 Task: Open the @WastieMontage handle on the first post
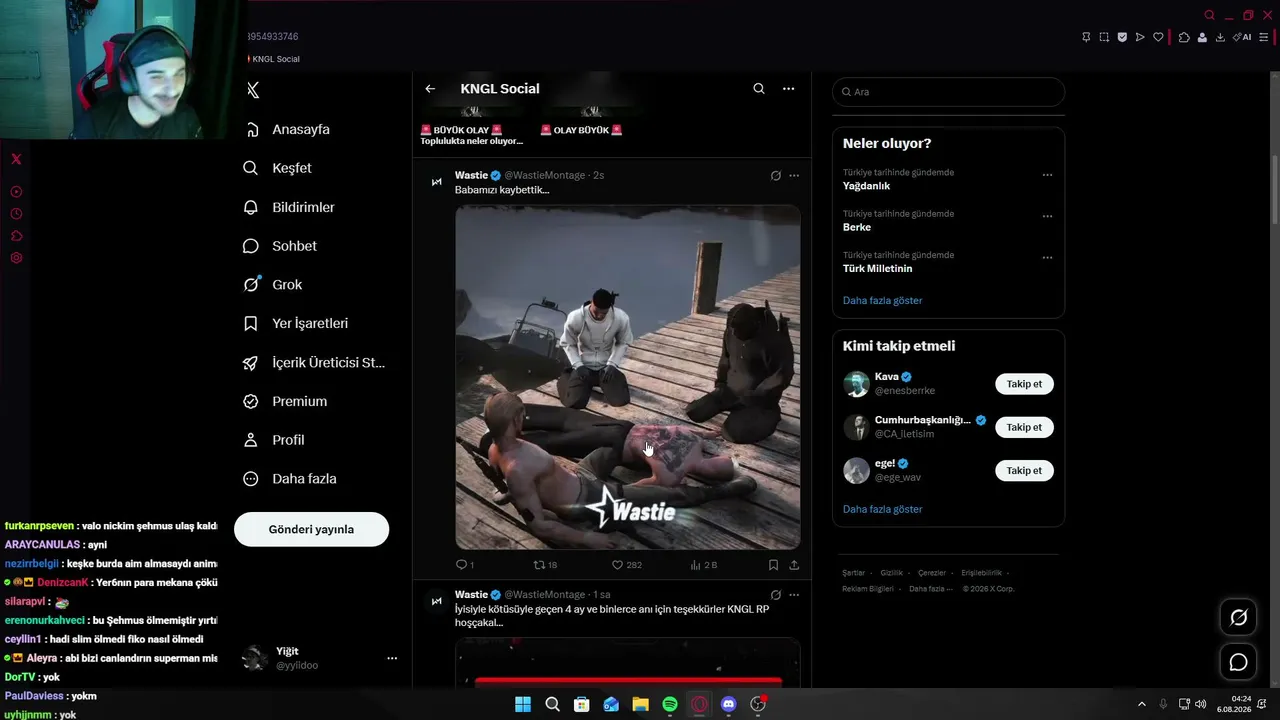point(546,175)
